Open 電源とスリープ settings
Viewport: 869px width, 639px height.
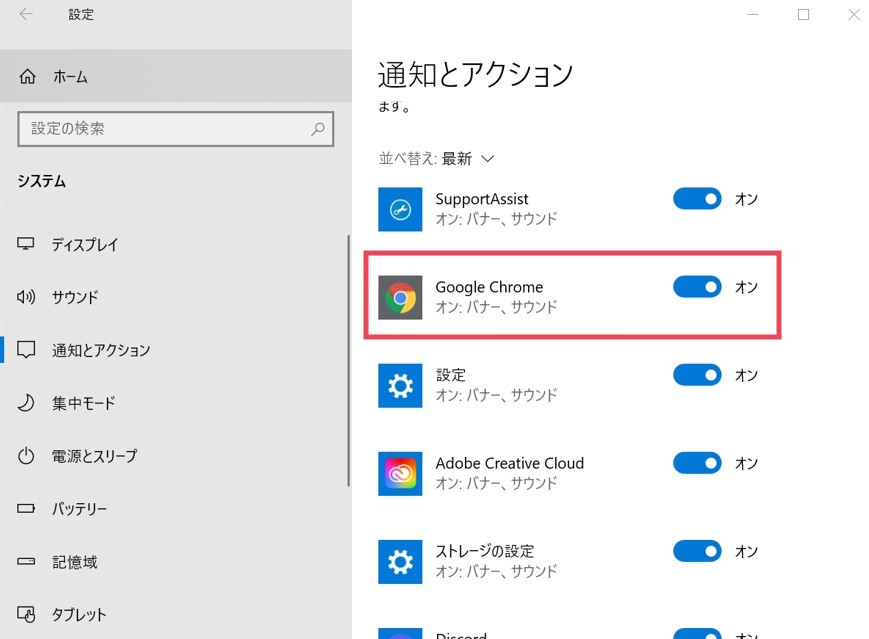pyautogui.click(x=94, y=456)
